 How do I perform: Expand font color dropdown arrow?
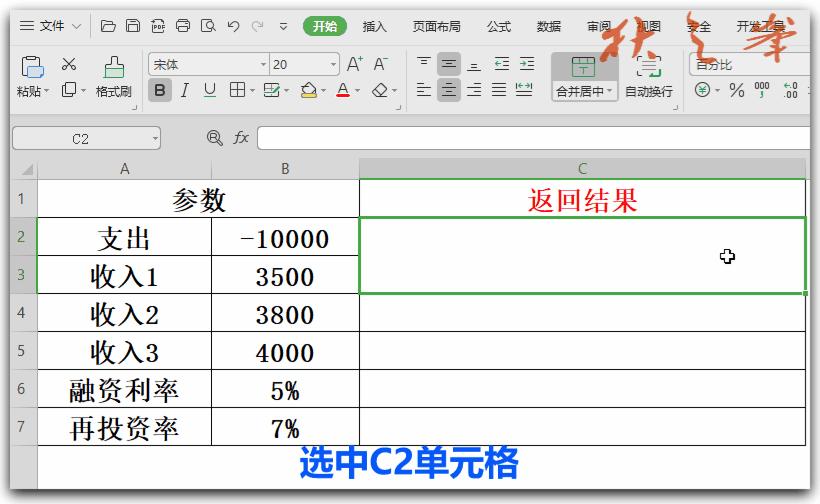pyautogui.click(x=358, y=91)
